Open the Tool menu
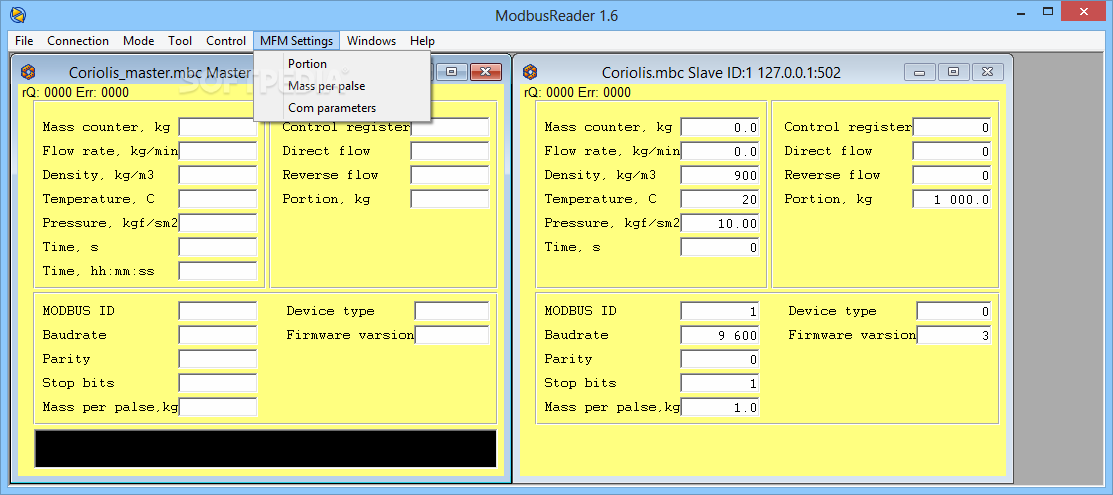 tap(180, 40)
